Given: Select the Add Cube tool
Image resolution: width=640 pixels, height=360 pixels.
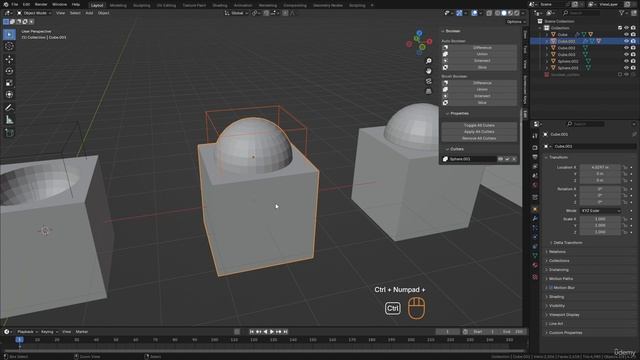Looking at the screenshot, I should tap(9, 133).
